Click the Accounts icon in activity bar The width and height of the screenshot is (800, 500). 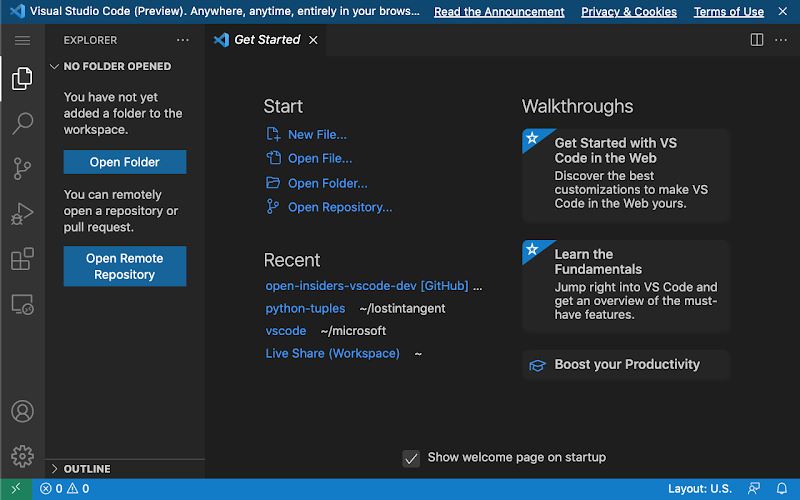pyautogui.click(x=22, y=411)
